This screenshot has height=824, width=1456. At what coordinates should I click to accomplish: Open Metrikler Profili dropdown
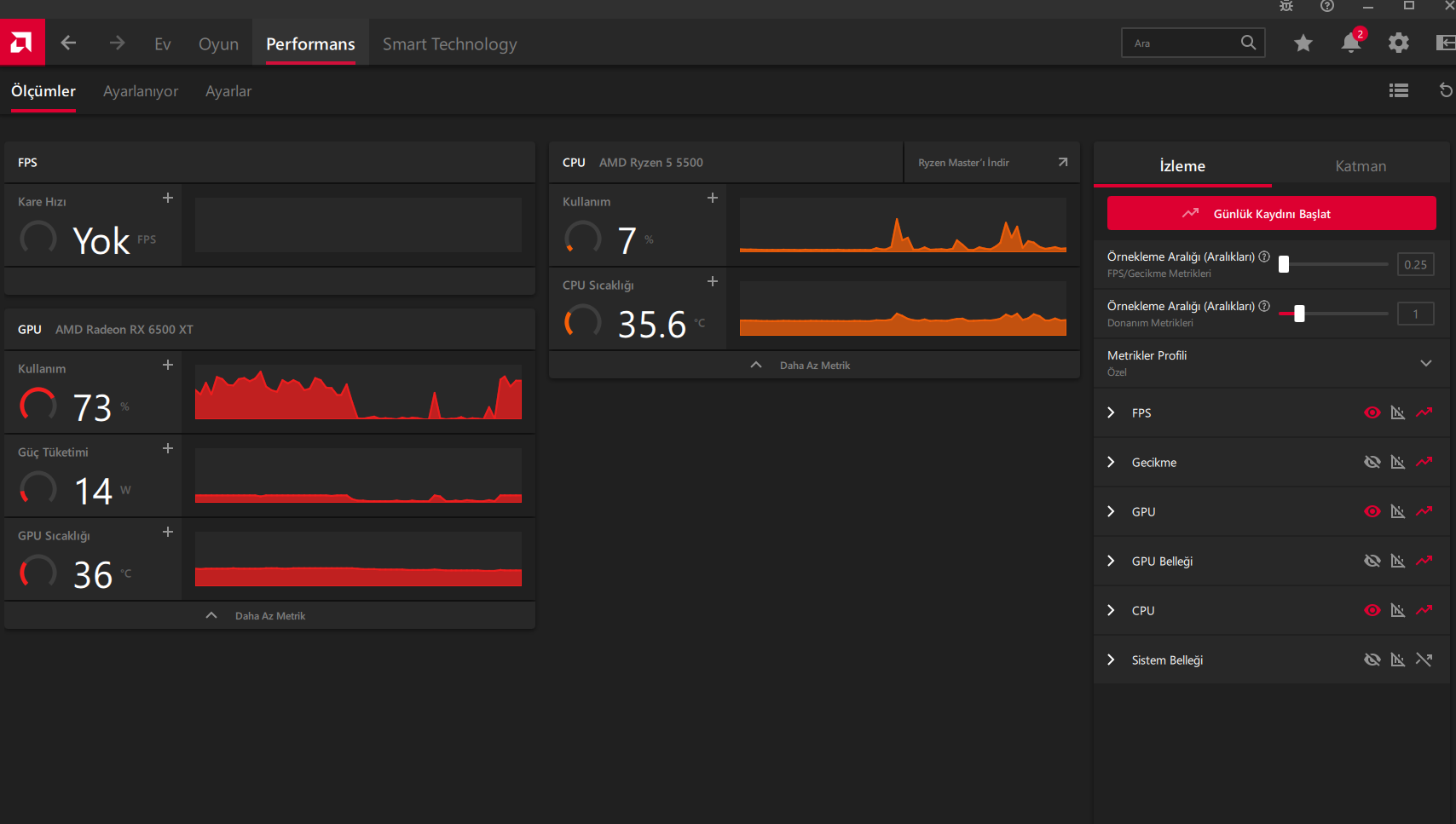click(x=1425, y=363)
